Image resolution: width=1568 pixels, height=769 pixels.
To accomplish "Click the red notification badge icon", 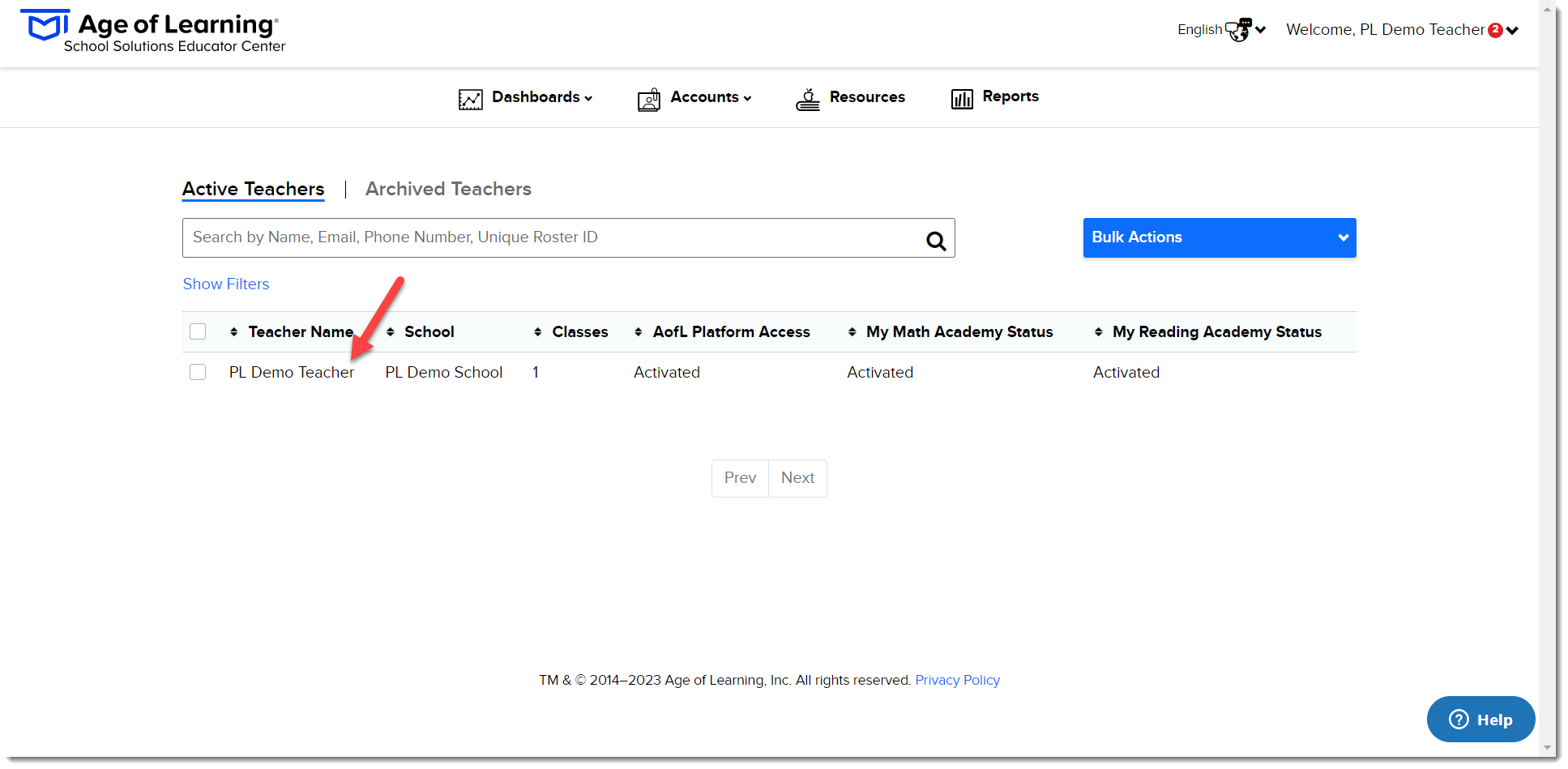I will tap(1496, 30).
